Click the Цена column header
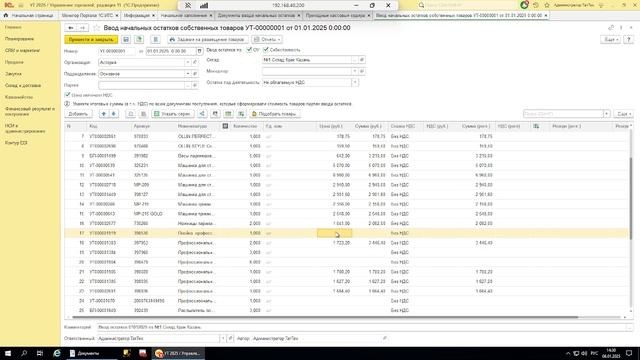Viewport: 640px width, 360px height. tap(331, 127)
